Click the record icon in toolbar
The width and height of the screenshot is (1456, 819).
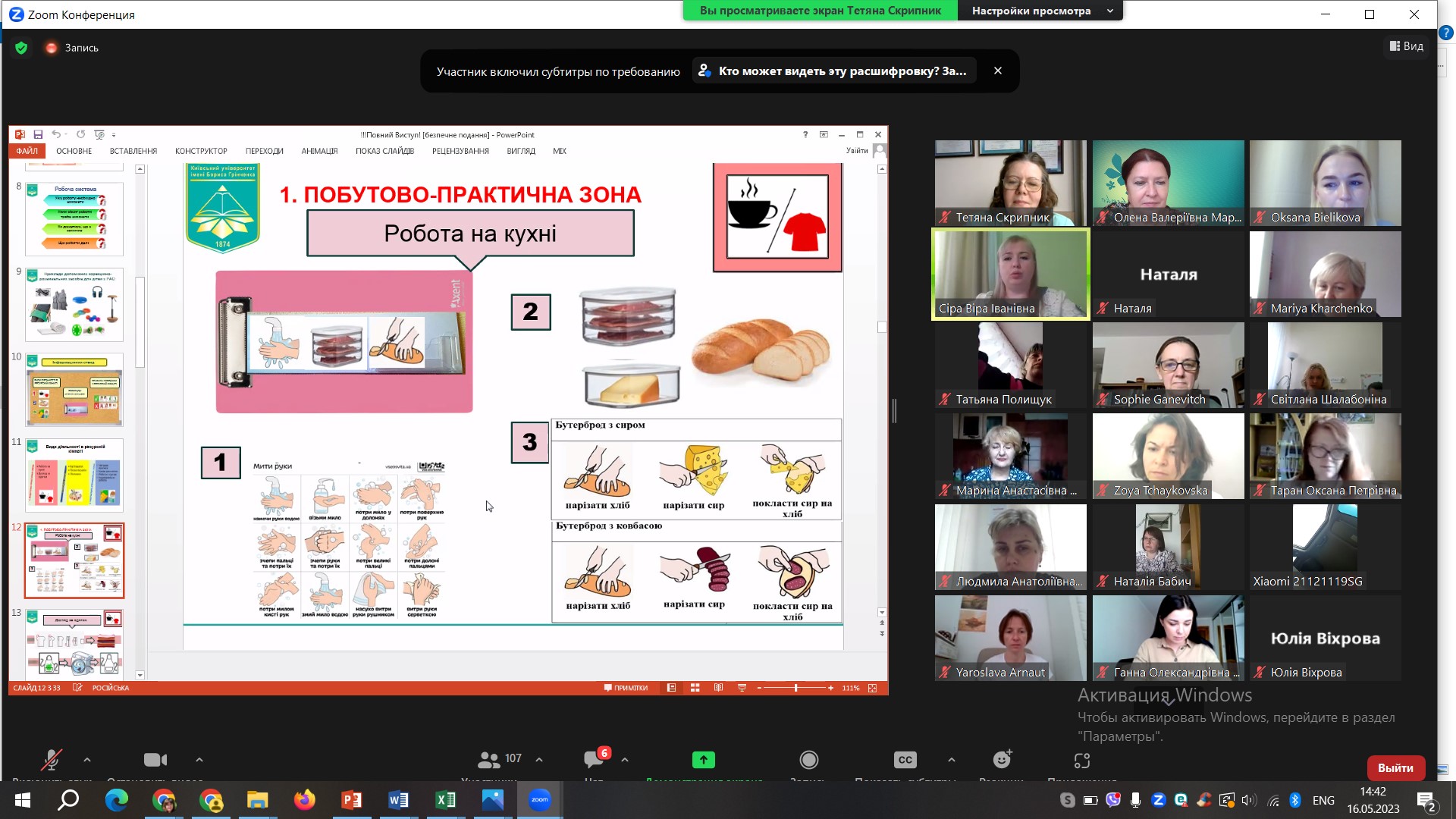[809, 760]
